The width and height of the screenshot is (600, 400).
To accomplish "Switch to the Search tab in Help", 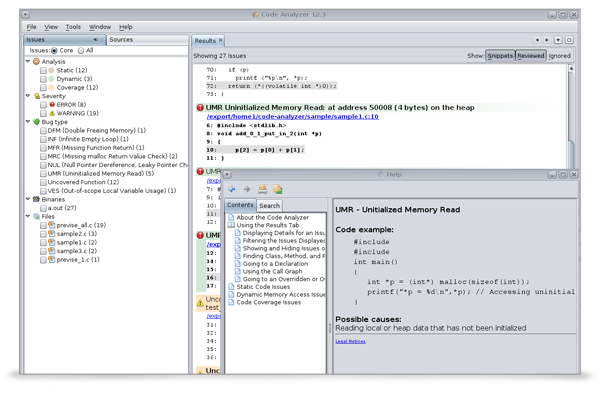I will click(270, 205).
